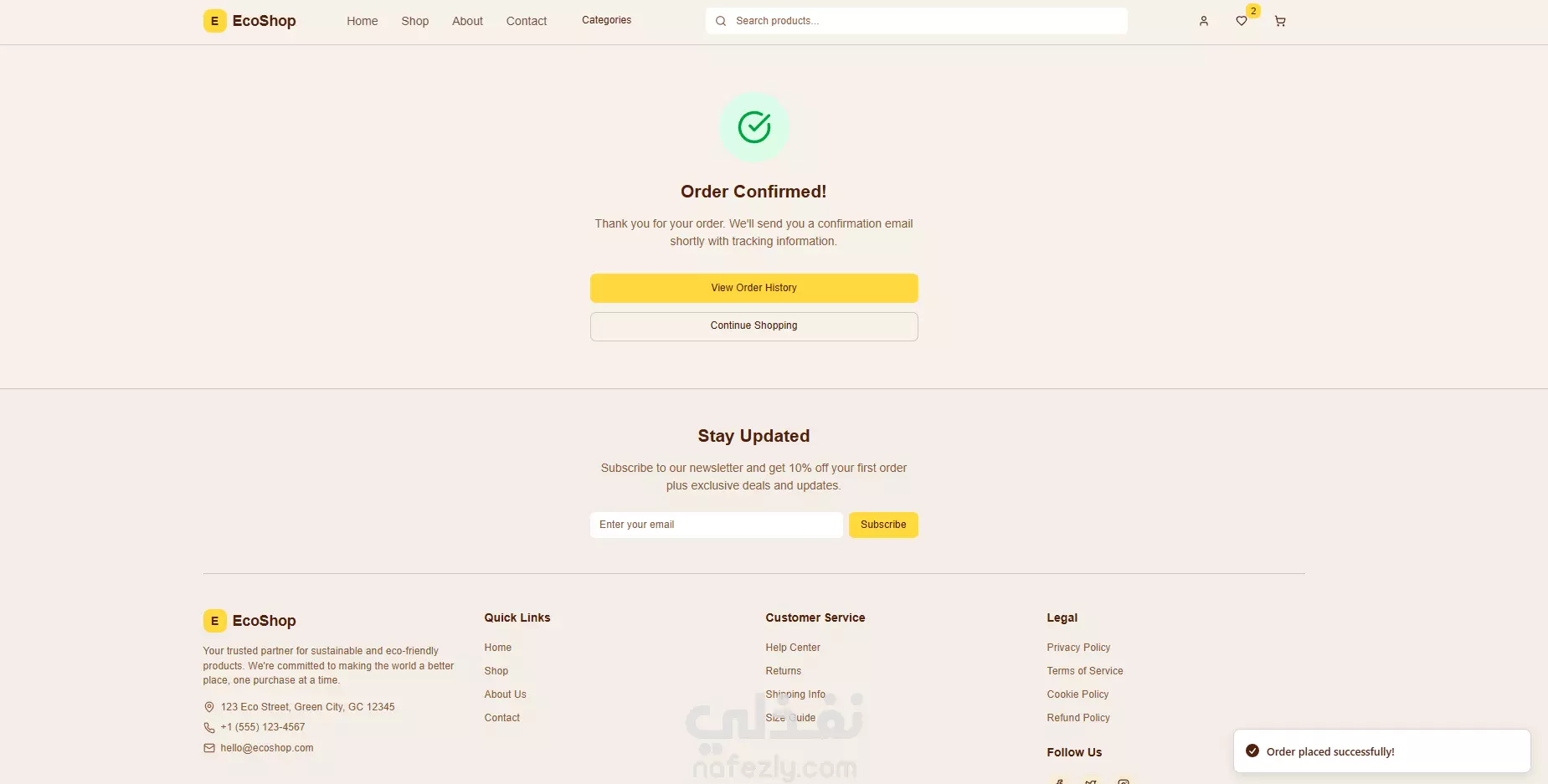Click the EcoShop logo in header

pos(249,21)
